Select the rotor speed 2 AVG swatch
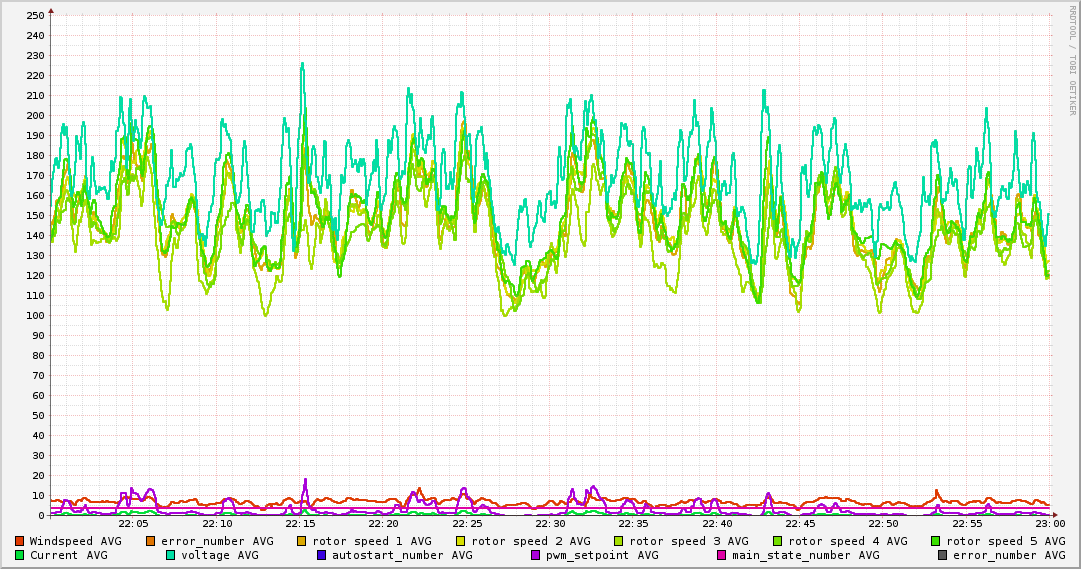Viewport: 1081px width, 569px height. 461,541
